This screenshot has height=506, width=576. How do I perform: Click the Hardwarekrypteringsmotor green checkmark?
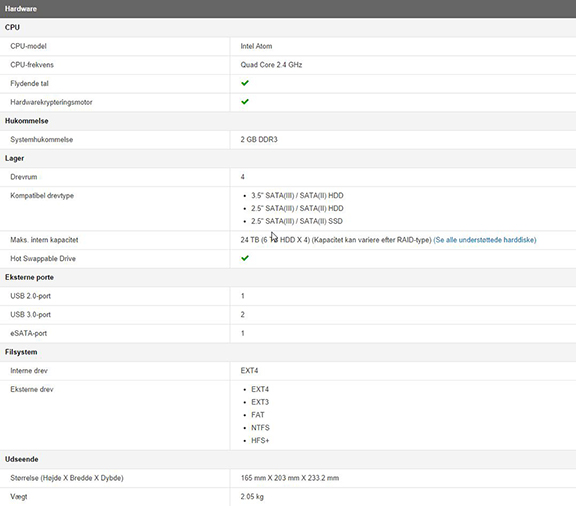[x=245, y=102]
